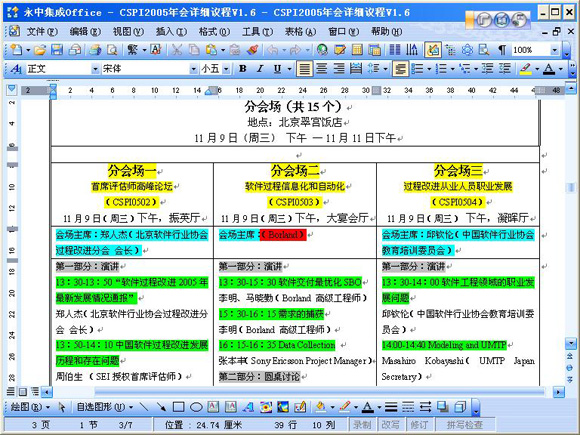Apply the drawing toolbar fill color bucket
The image size is (580, 435).
(320, 407)
